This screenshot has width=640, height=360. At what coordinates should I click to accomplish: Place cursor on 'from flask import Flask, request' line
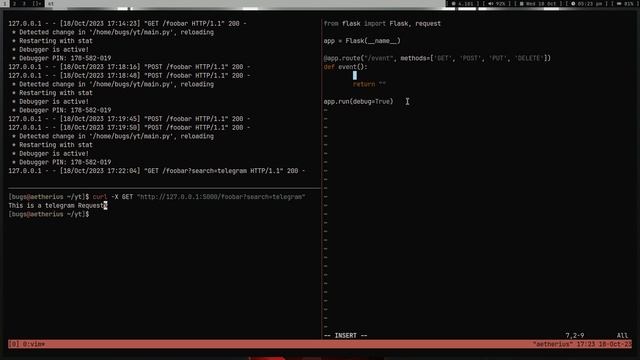click(x=382, y=24)
